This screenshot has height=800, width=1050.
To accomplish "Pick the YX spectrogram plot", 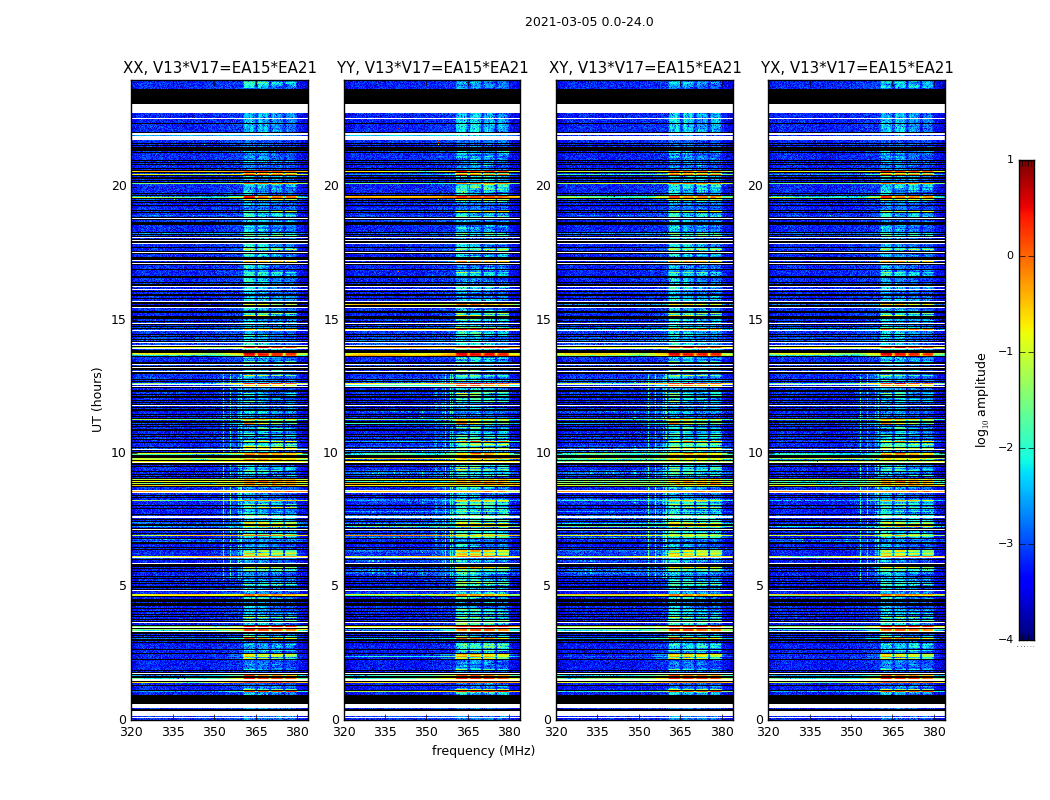I will (856, 400).
